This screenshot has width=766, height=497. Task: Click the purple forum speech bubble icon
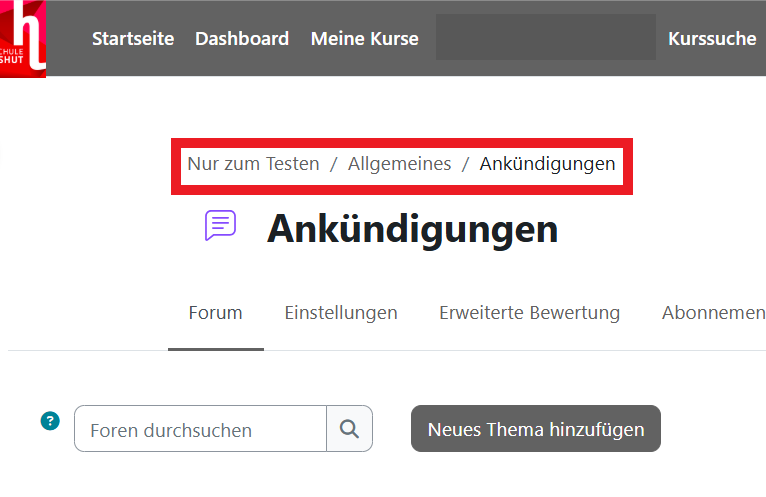click(220, 226)
